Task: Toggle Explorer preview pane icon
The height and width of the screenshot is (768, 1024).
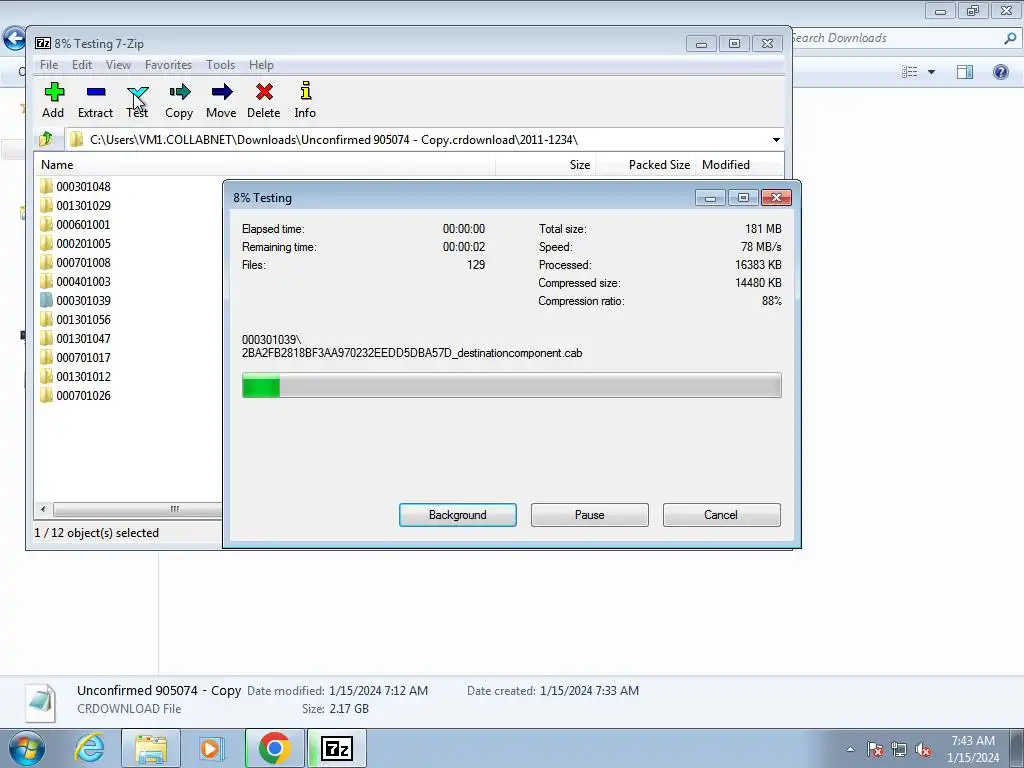Action: tap(965, 72)
